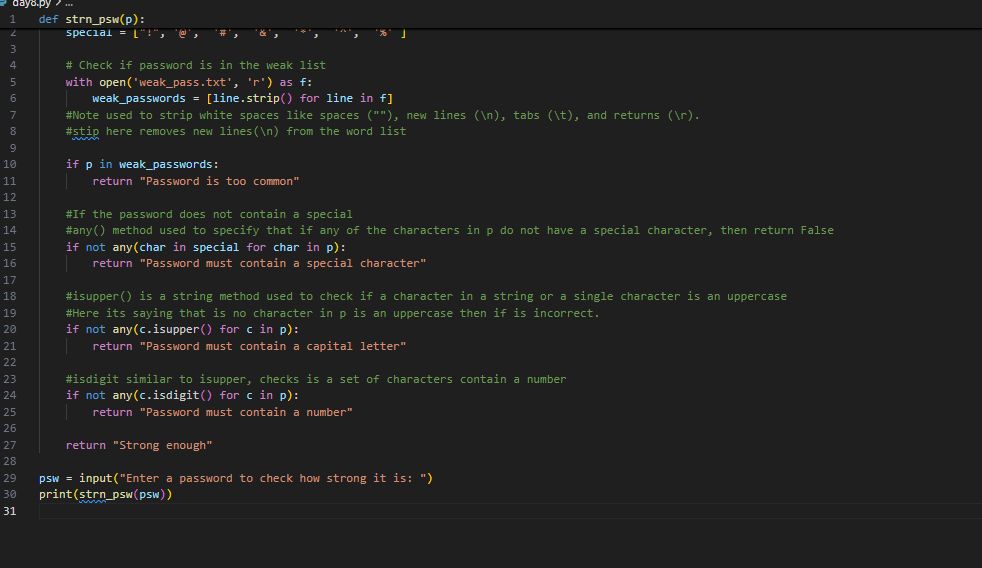
Task: Jump to sticky header 'def strn_psw(p):'
Action: [x=91, y=19]
